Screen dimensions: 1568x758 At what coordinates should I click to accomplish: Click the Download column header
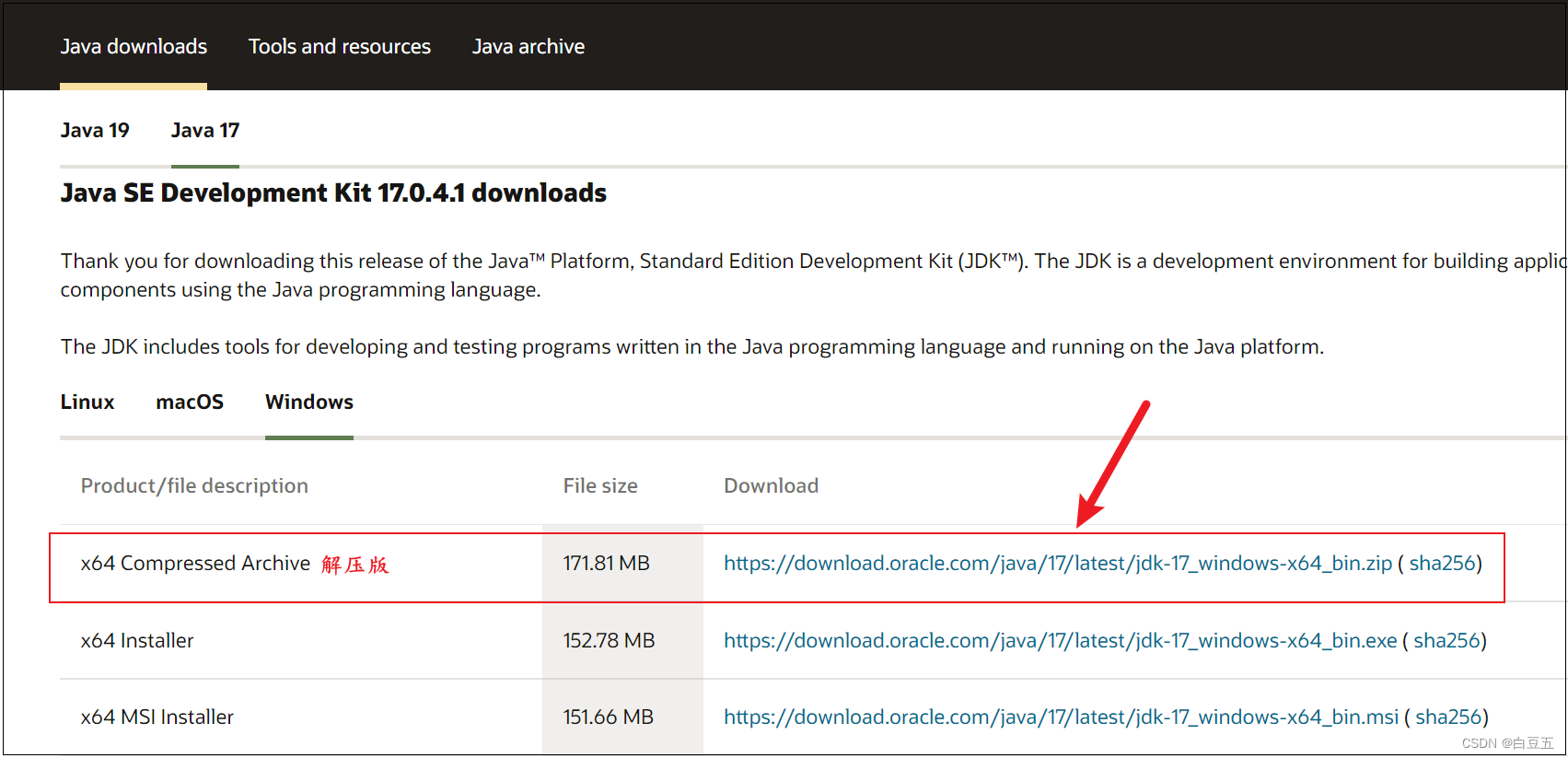point(772,486)
